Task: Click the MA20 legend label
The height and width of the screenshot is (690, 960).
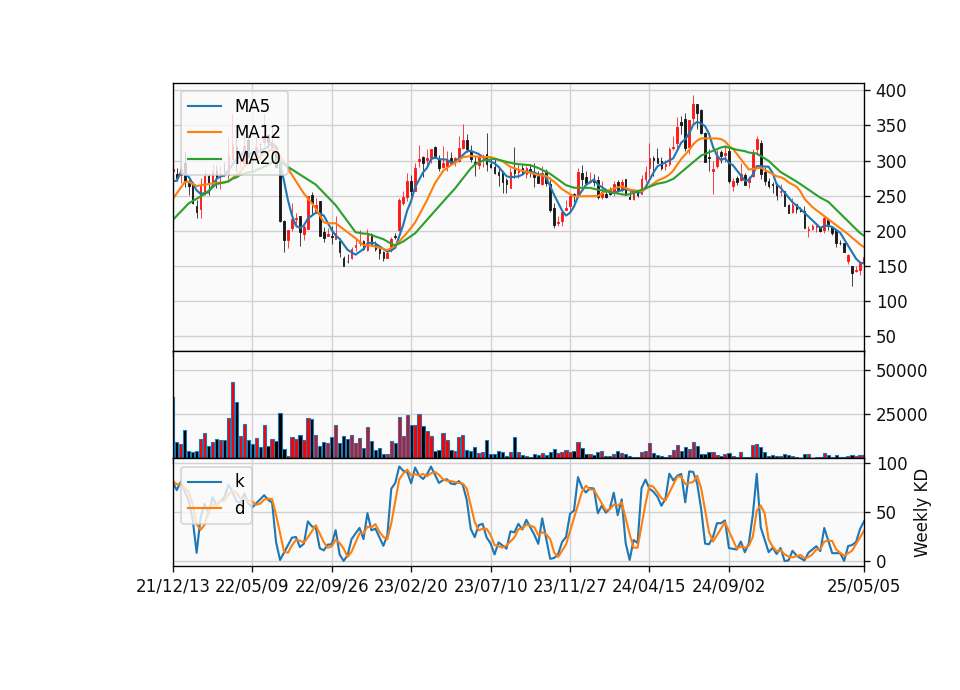Action: click(257, 158)
